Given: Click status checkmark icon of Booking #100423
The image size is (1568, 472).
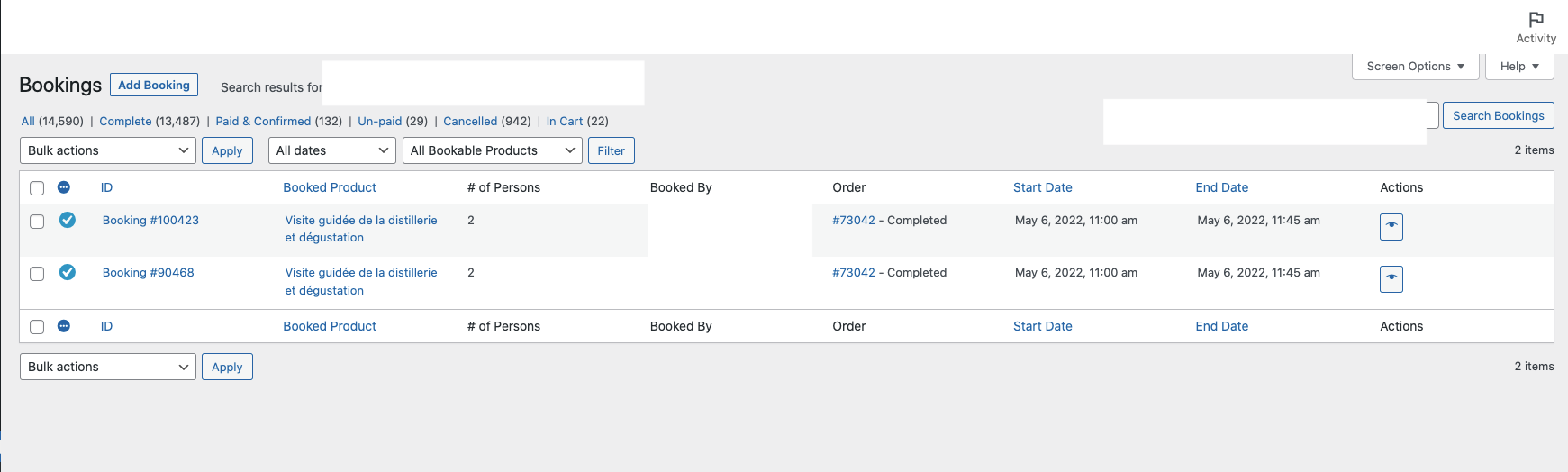Looking at the screenshot, I should click(68, 220).
